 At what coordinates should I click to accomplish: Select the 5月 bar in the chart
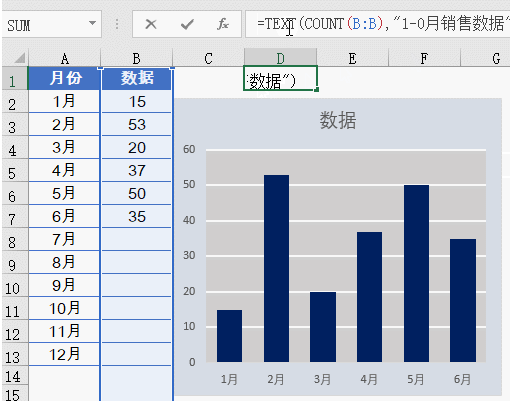[416, 273]
